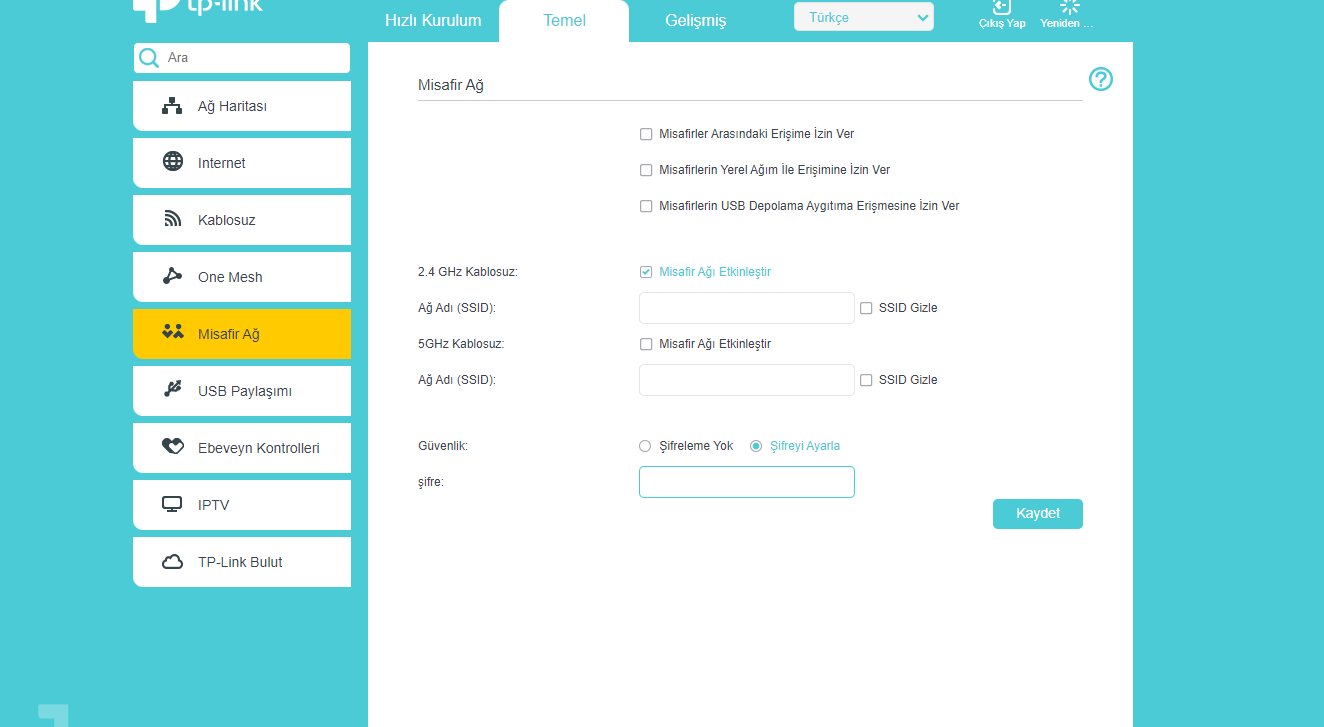Select Şifreyi Ayarla radio option

[x=756, y=446]
